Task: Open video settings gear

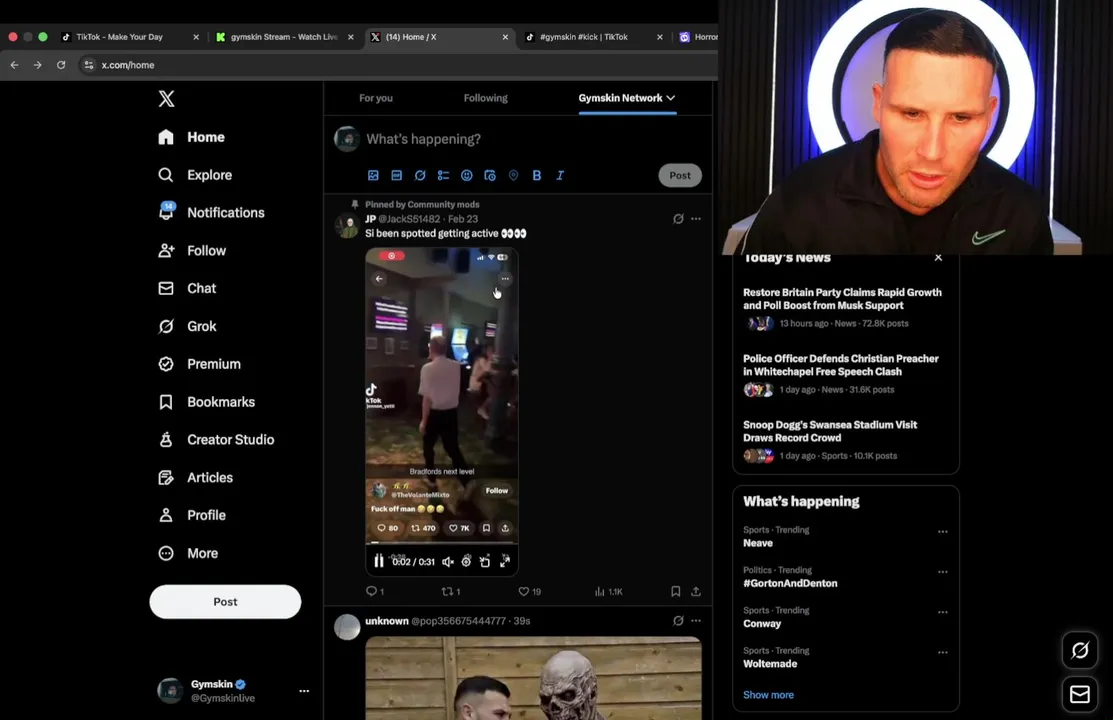Action: 466,562
